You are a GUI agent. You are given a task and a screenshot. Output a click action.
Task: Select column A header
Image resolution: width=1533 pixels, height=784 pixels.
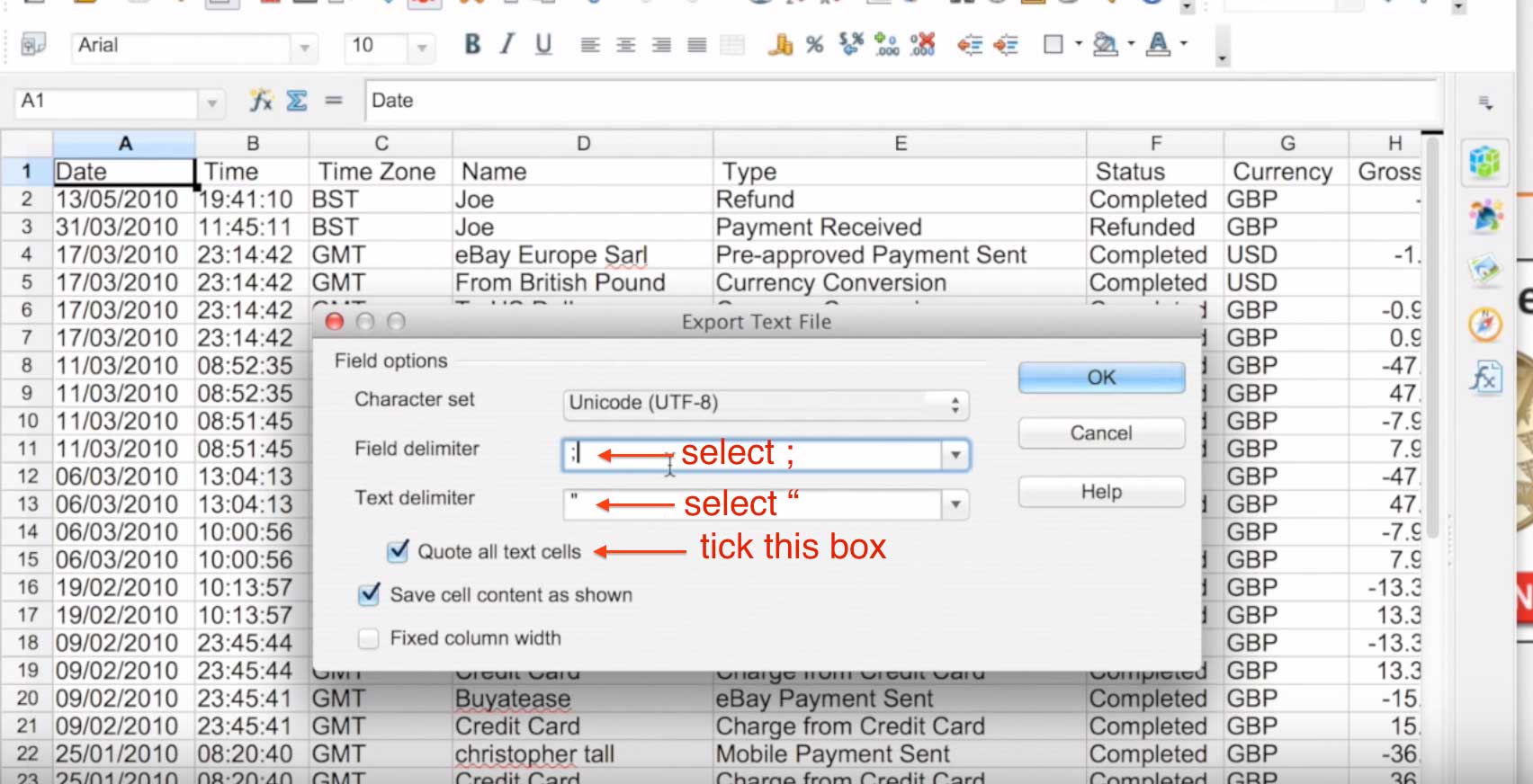point(124,144)
